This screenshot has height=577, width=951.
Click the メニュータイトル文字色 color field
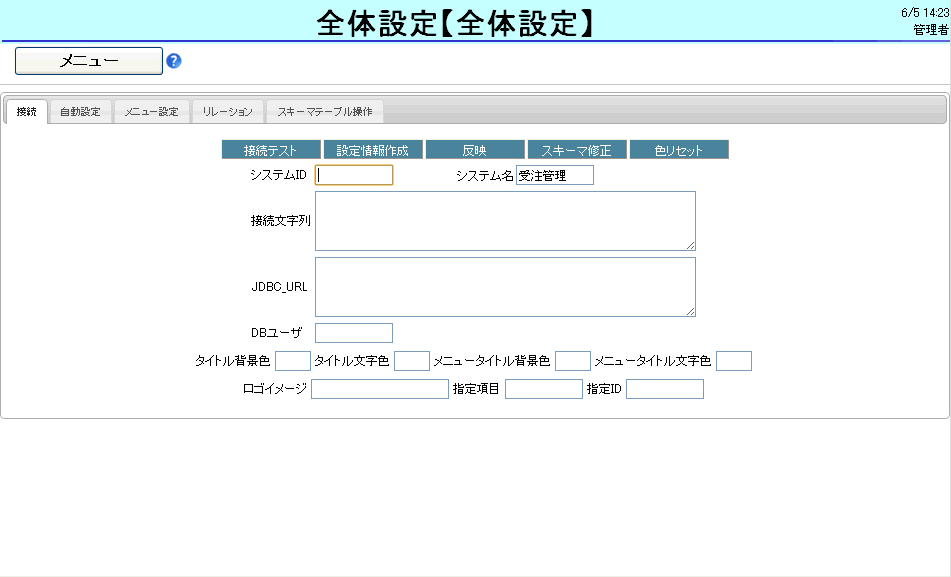point(733,361)
